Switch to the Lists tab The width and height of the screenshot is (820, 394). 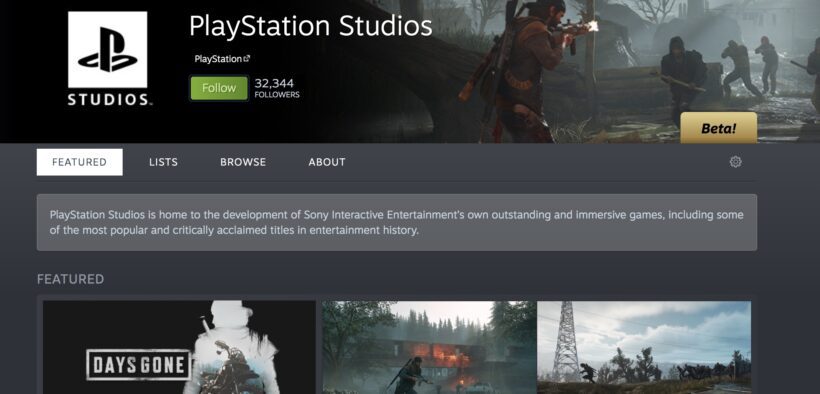coord(163,162)
